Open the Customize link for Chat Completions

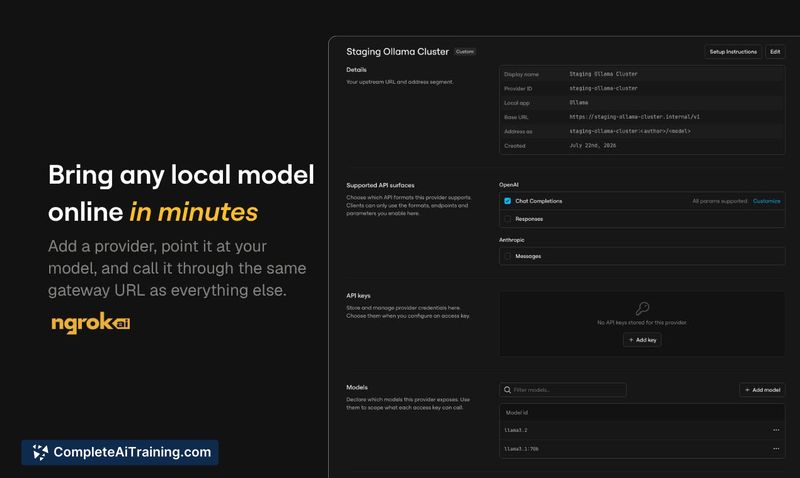point(766,201)
